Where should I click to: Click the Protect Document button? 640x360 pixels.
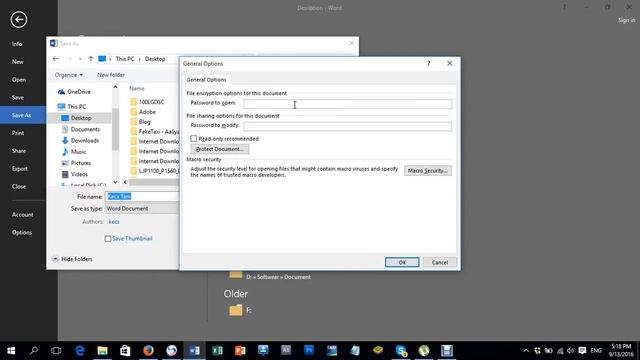(x=220, y=149)
